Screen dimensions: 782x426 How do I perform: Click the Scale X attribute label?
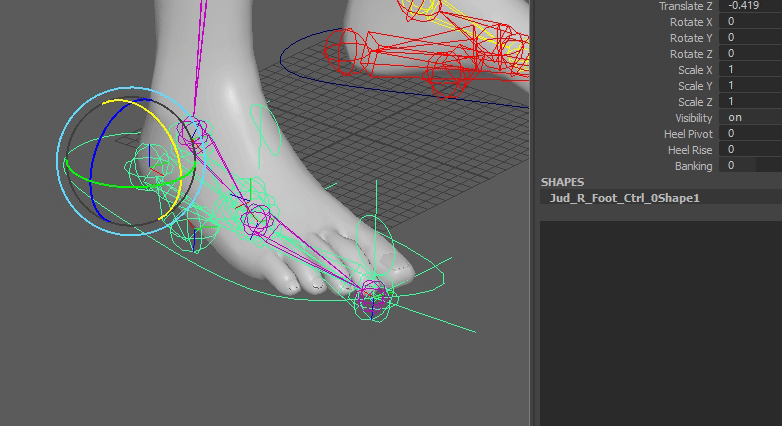click(x=695, y=70)
